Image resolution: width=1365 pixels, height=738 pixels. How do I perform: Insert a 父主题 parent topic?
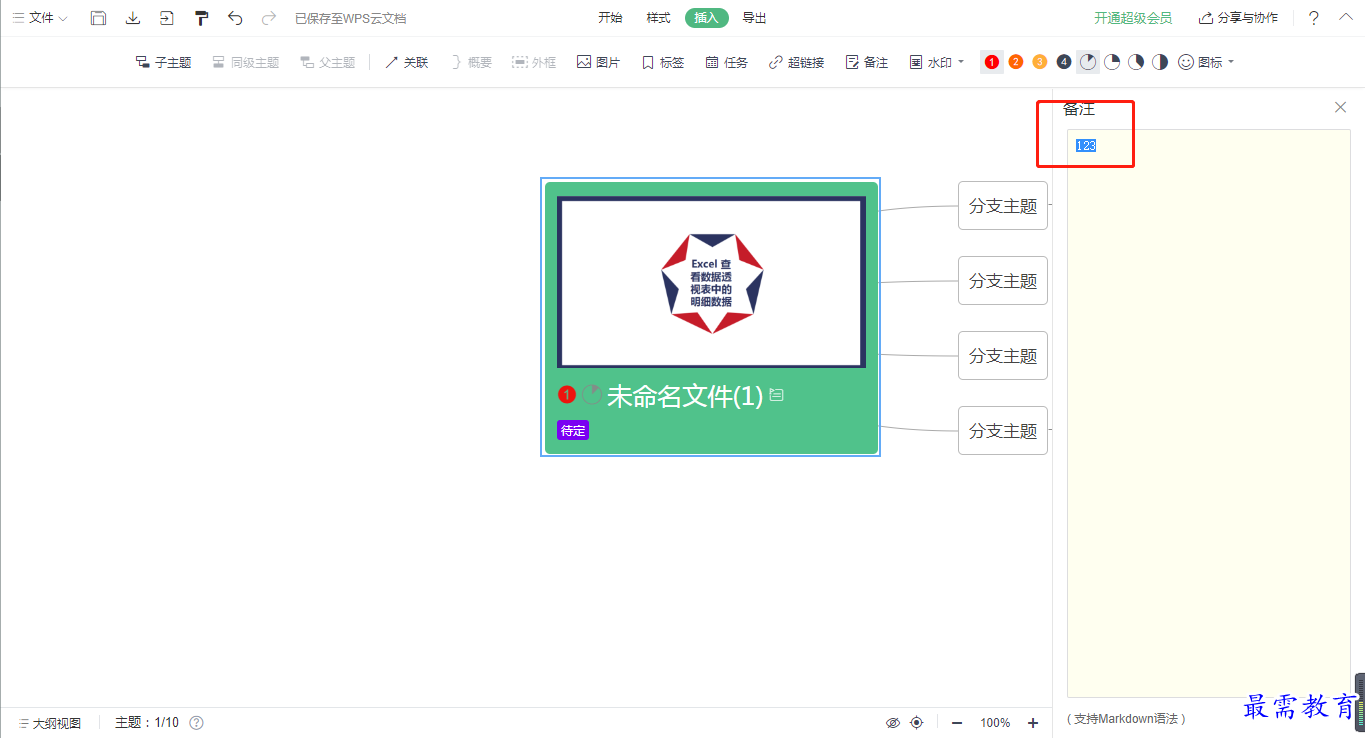(x=328, y=62)
